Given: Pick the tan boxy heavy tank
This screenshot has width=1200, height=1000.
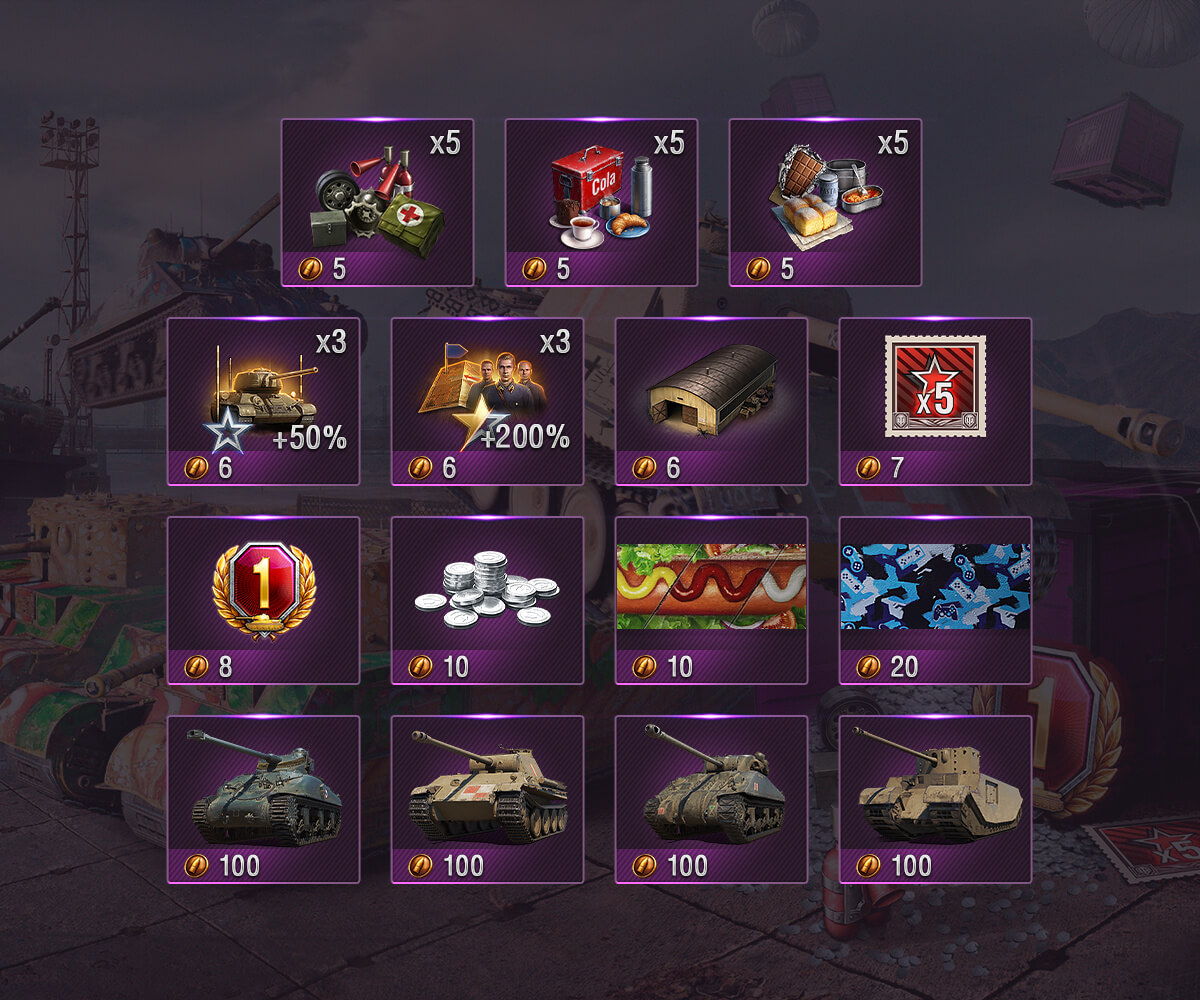Looking at the screenshot, I should click(935, 799).
